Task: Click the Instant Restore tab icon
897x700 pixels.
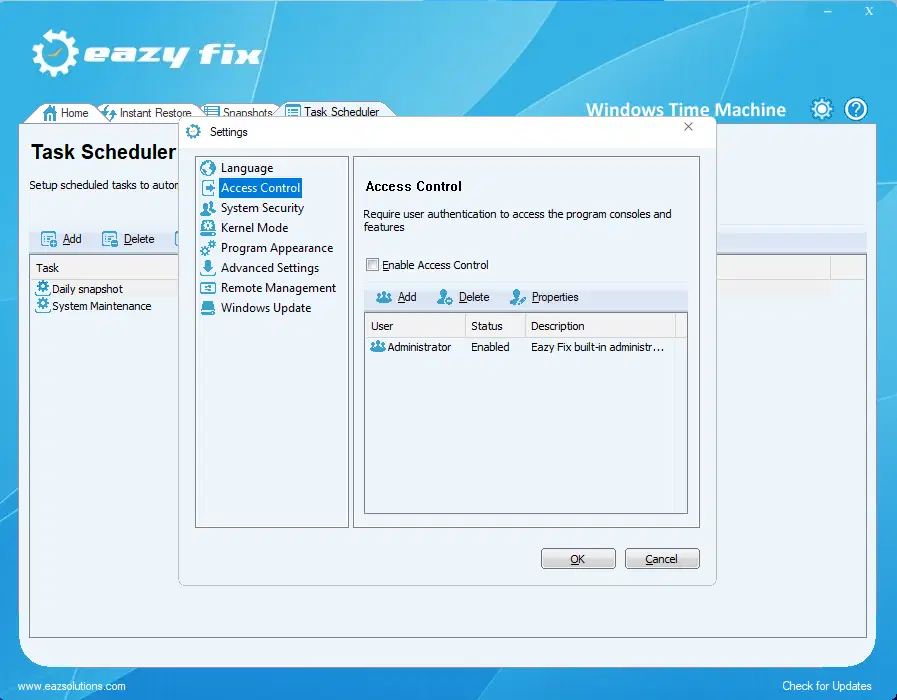Action: tap(109, 113)
